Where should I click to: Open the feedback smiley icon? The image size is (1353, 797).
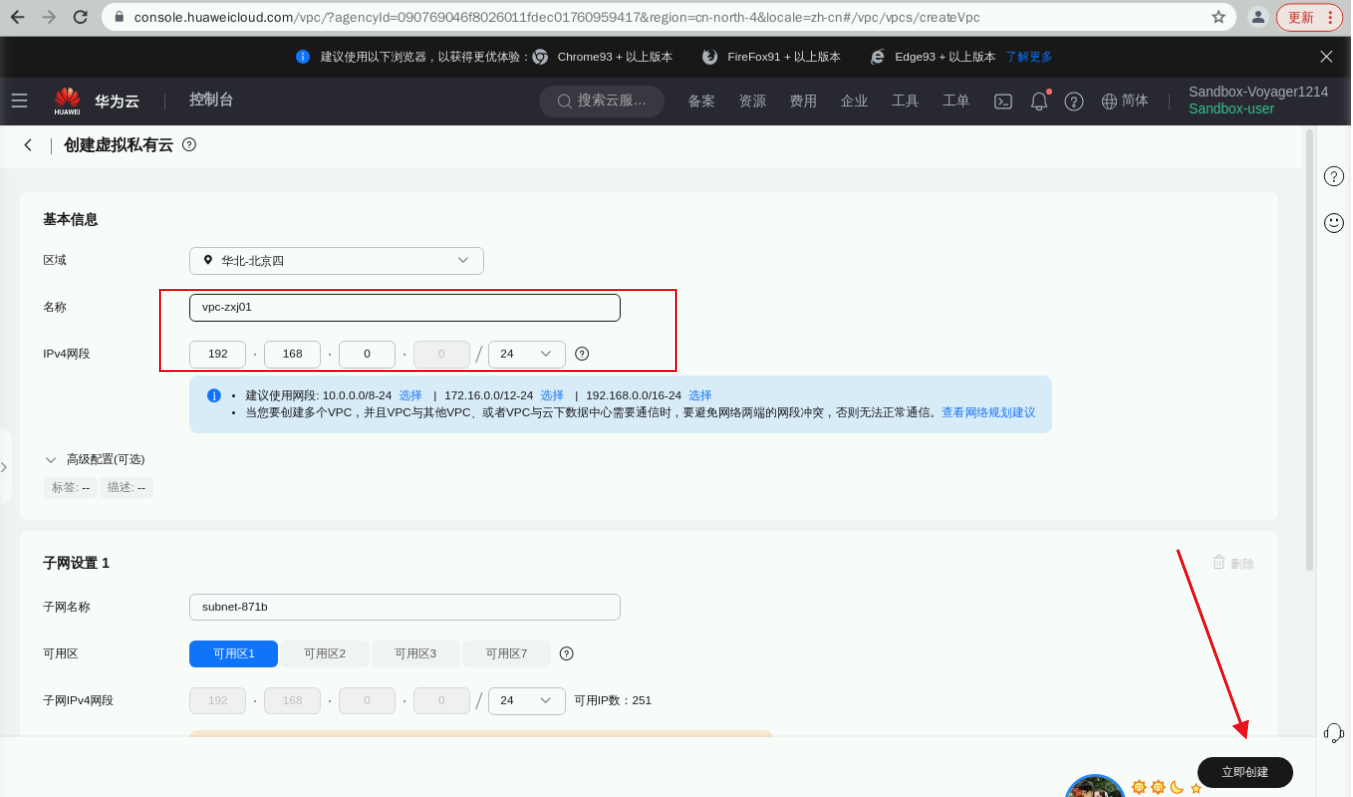pyautogui.click(x=1334, y=223)
